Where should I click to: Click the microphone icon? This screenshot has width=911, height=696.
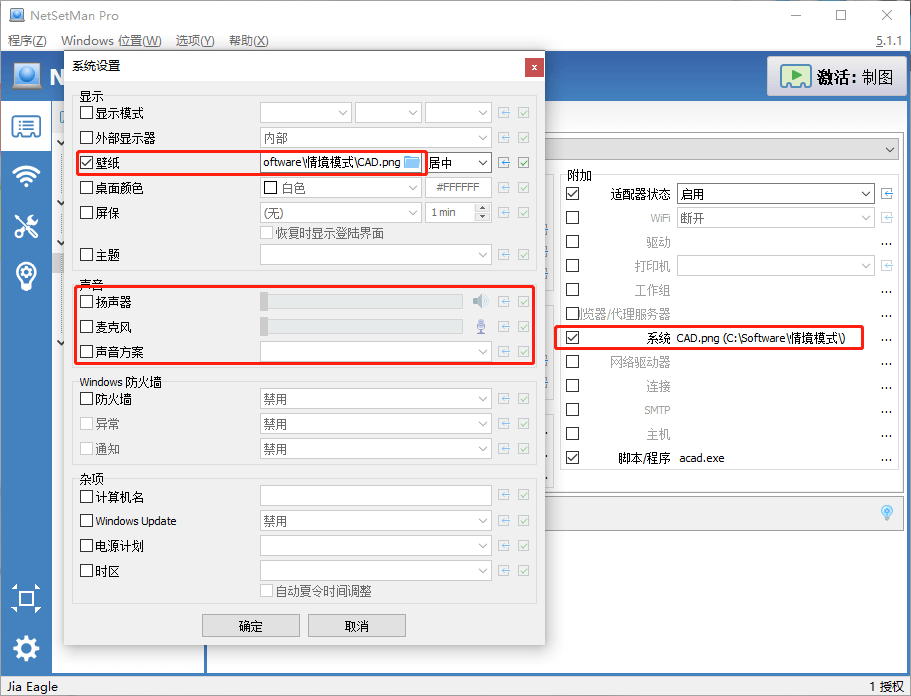click(x=481, y=327)
